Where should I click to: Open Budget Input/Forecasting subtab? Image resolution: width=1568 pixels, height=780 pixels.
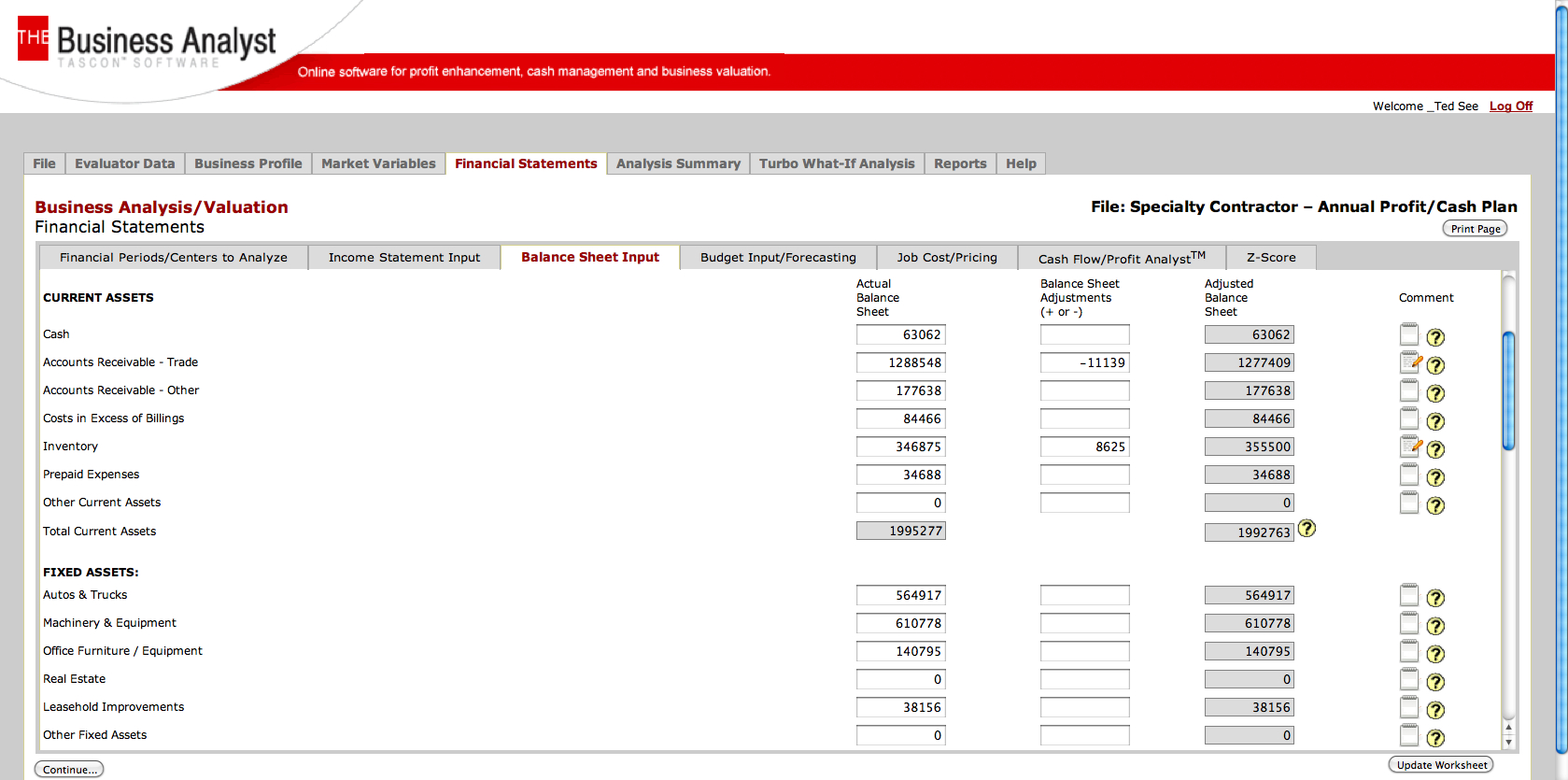pos(778,258)
